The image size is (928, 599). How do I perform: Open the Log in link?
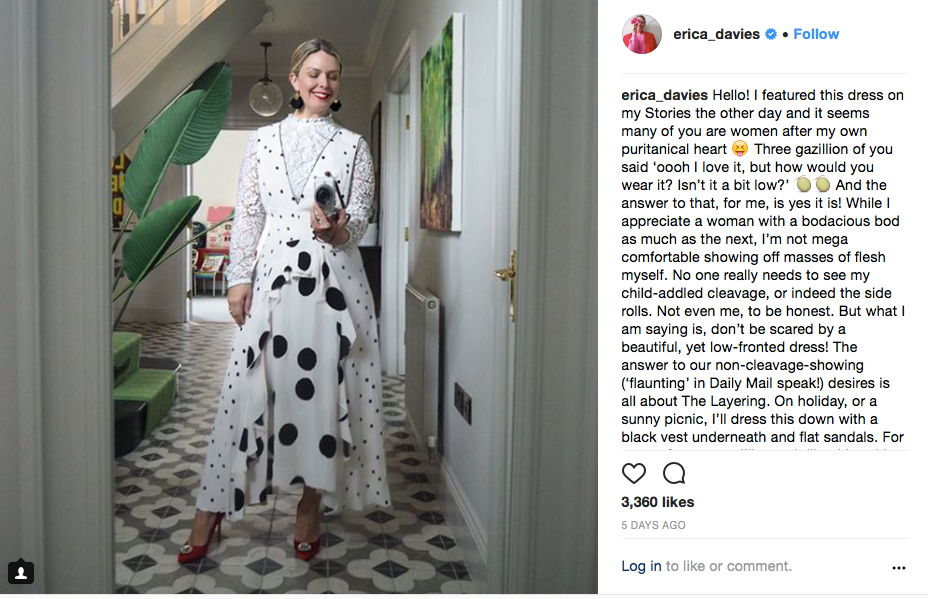(641, 566)
